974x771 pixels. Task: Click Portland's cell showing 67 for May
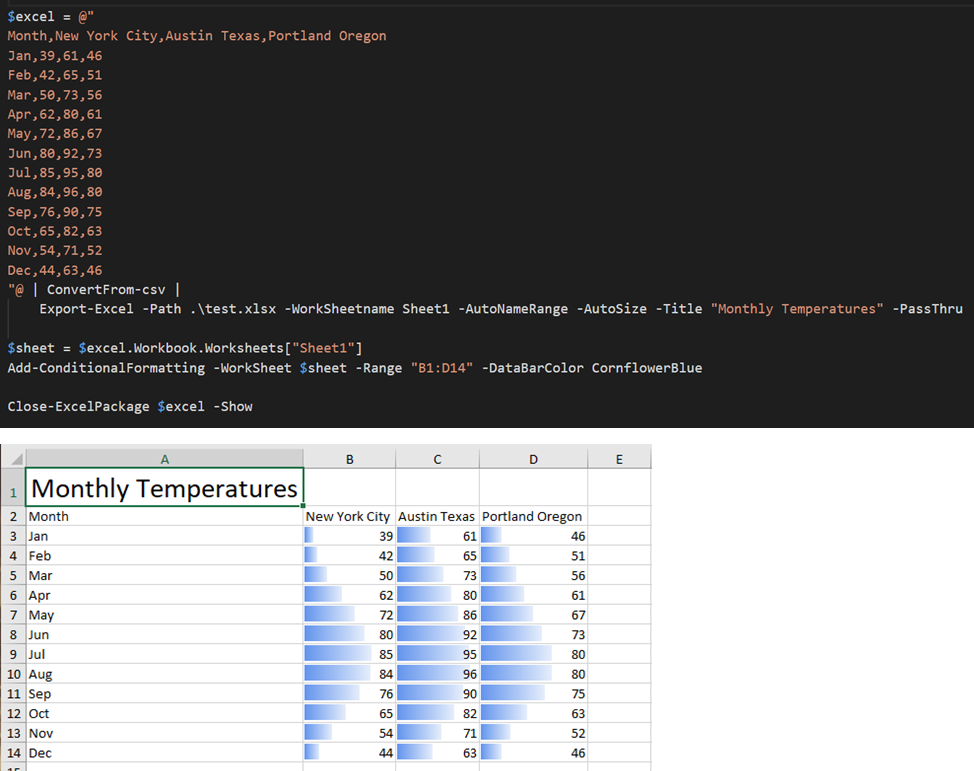tap(533, 615)
